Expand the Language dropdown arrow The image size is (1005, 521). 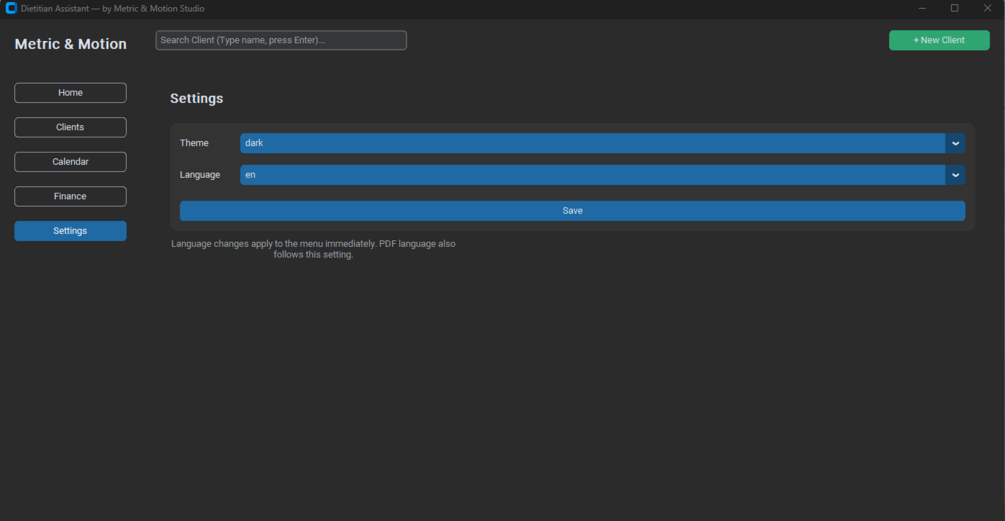point(955,175)
